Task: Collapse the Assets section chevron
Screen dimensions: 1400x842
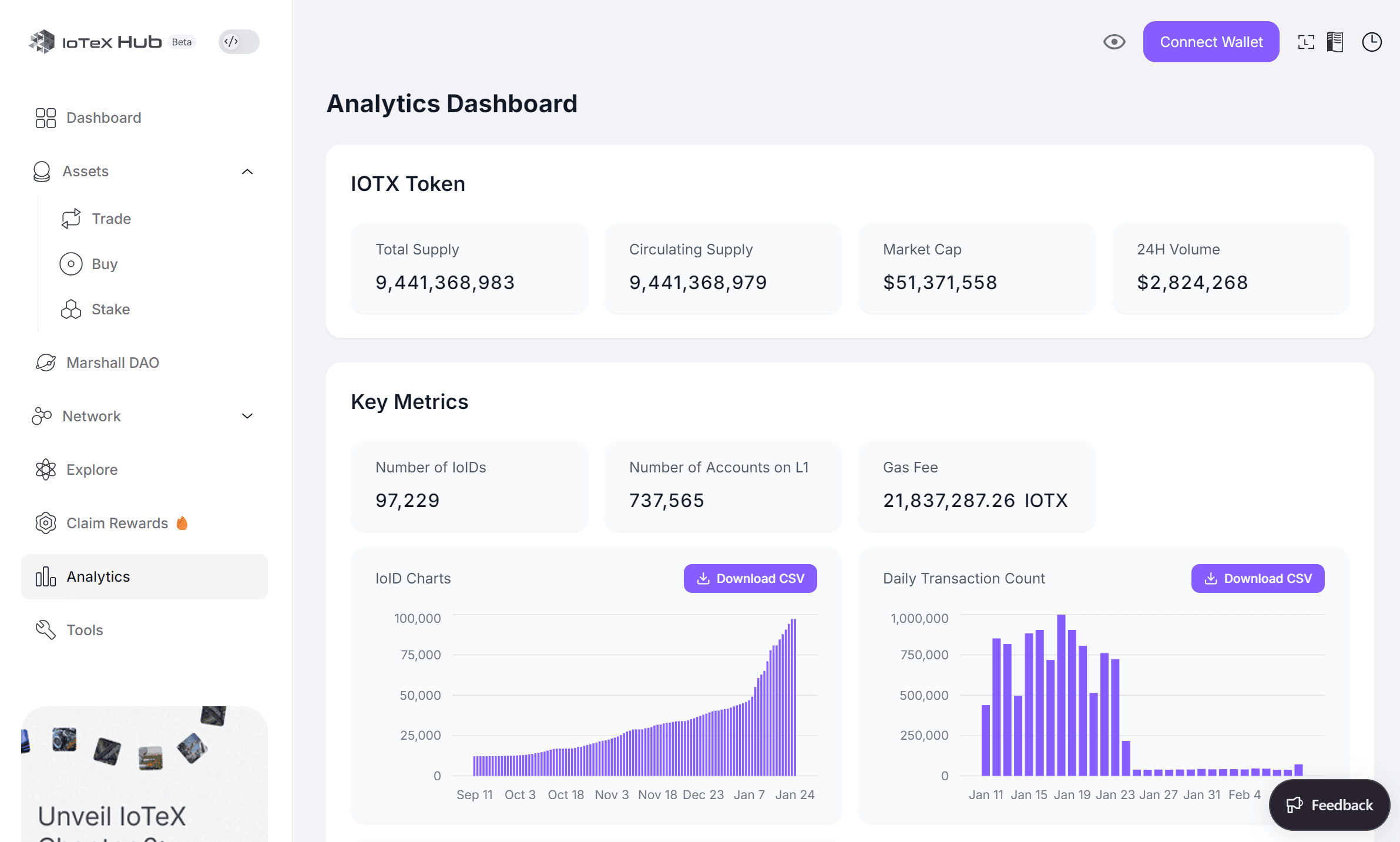Action: (x=247, y=172)
